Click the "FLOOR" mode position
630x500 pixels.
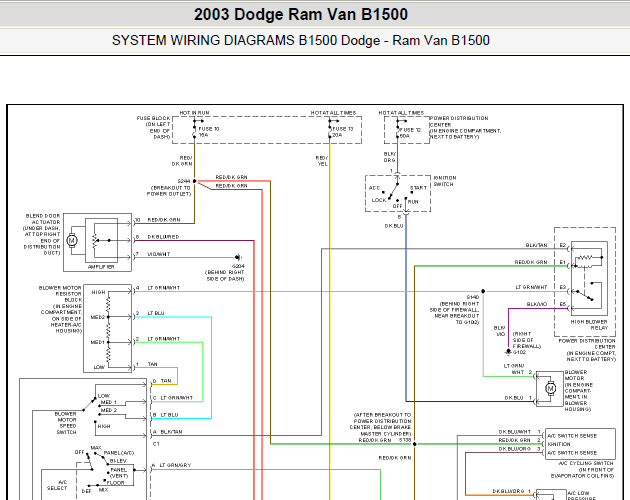(115, 483)
